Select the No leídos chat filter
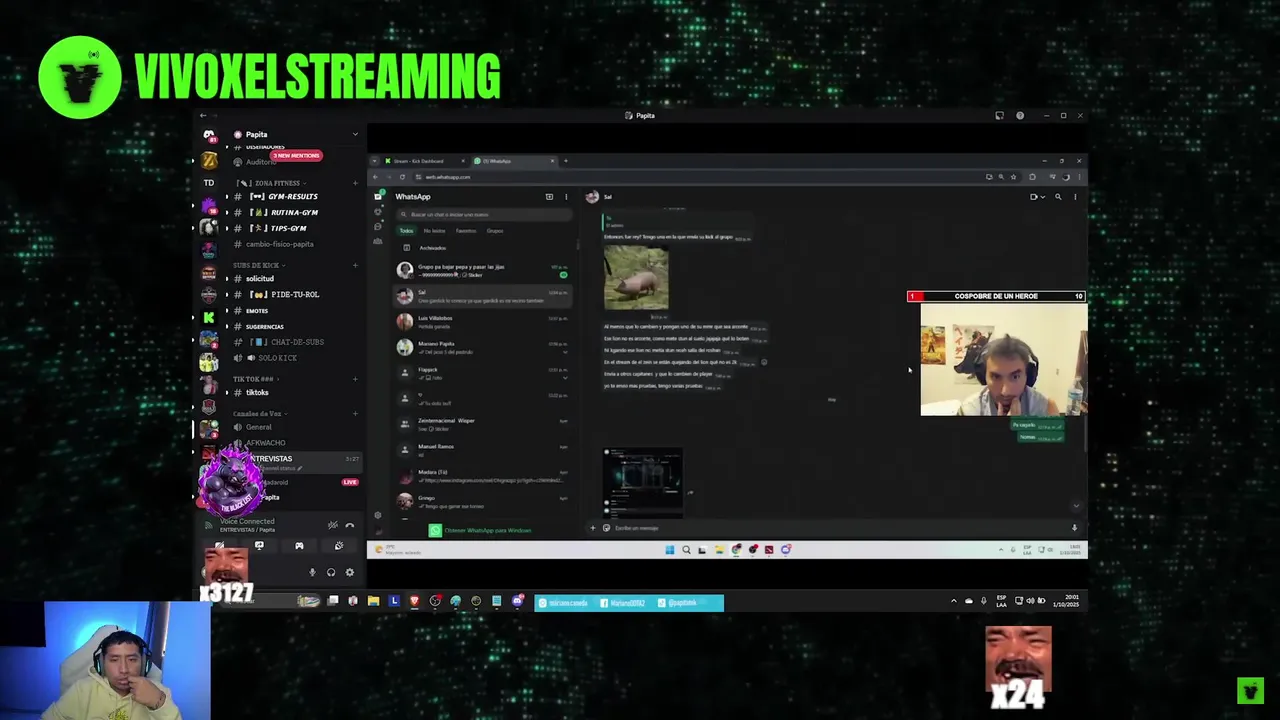This screenshot has height=720, width=1280. tap(434, 231)
